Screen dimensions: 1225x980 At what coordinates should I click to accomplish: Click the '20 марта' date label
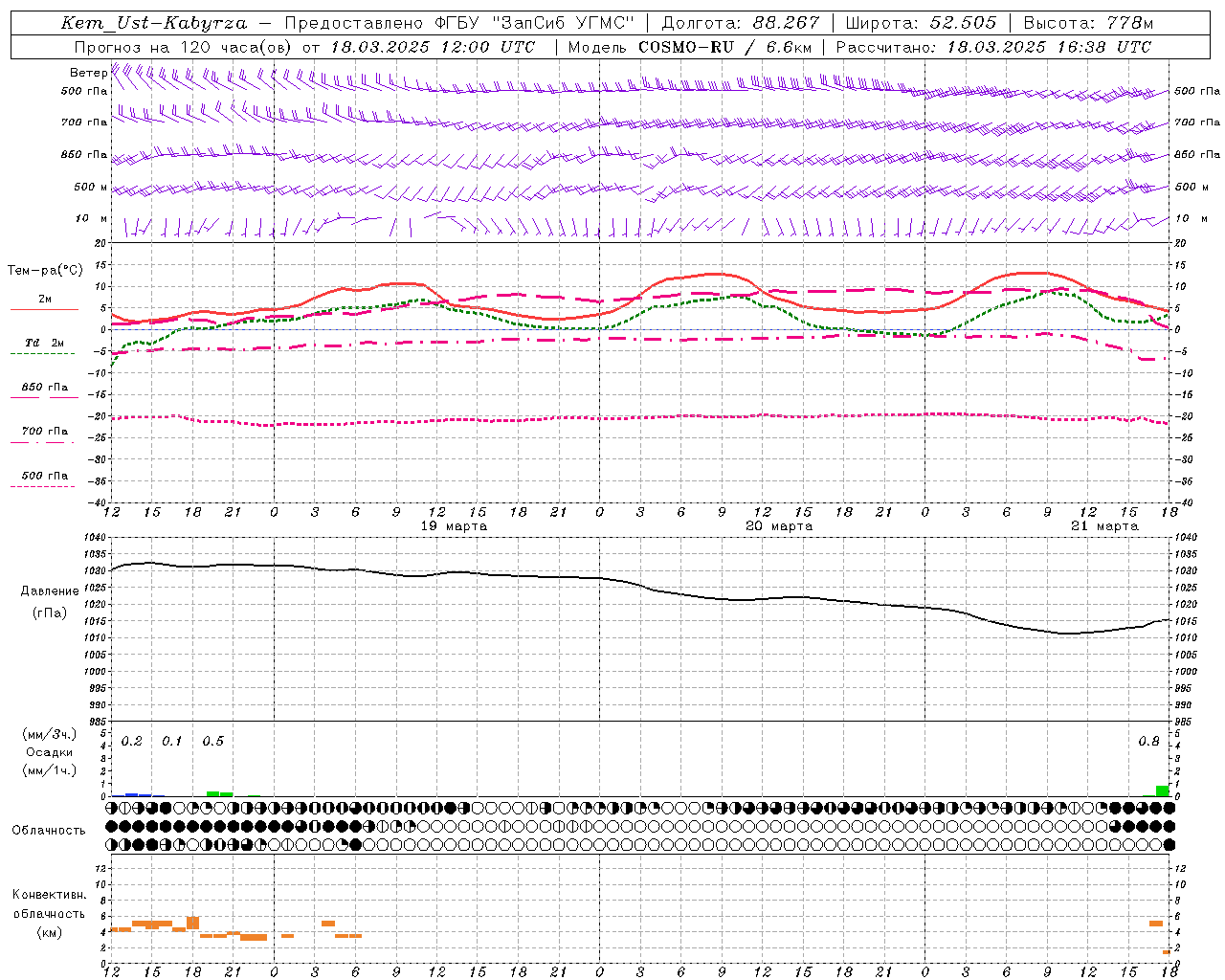[779, 526]
